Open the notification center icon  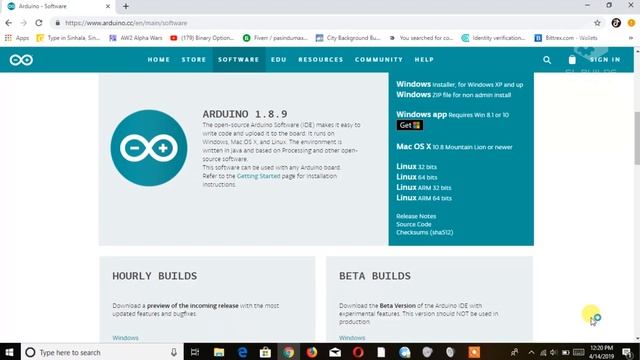coord(627,352)
